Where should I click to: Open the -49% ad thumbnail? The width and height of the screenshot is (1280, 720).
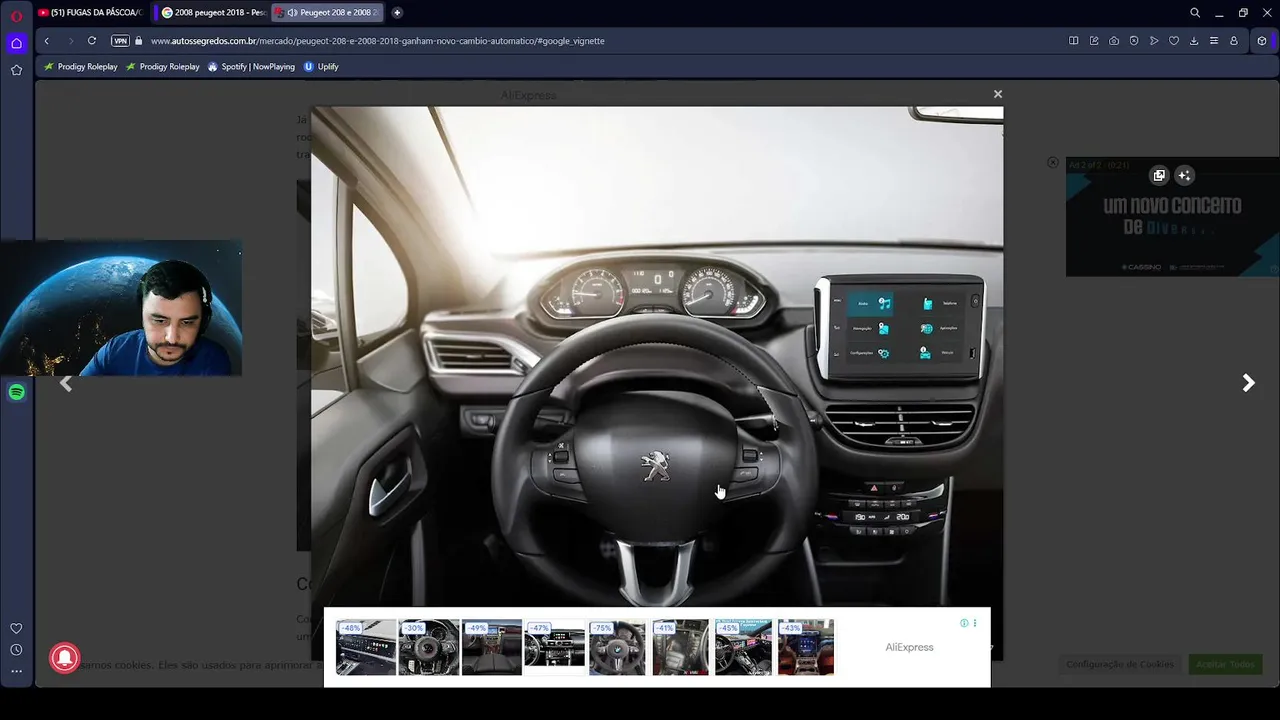[x=492, y=647]
